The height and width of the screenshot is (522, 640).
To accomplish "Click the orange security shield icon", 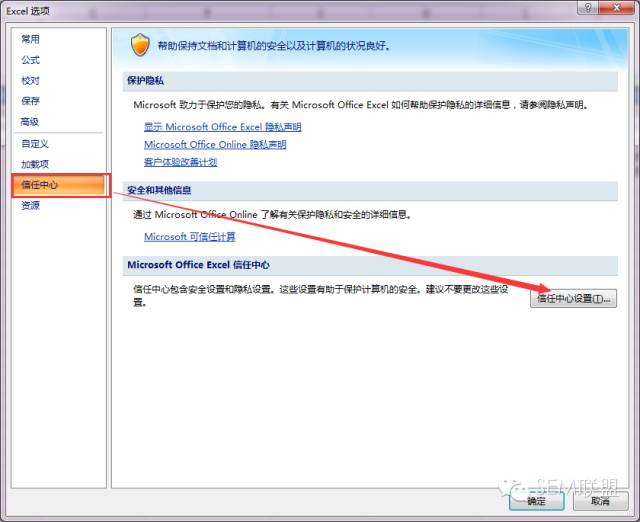I will click(x=140, y=45).
